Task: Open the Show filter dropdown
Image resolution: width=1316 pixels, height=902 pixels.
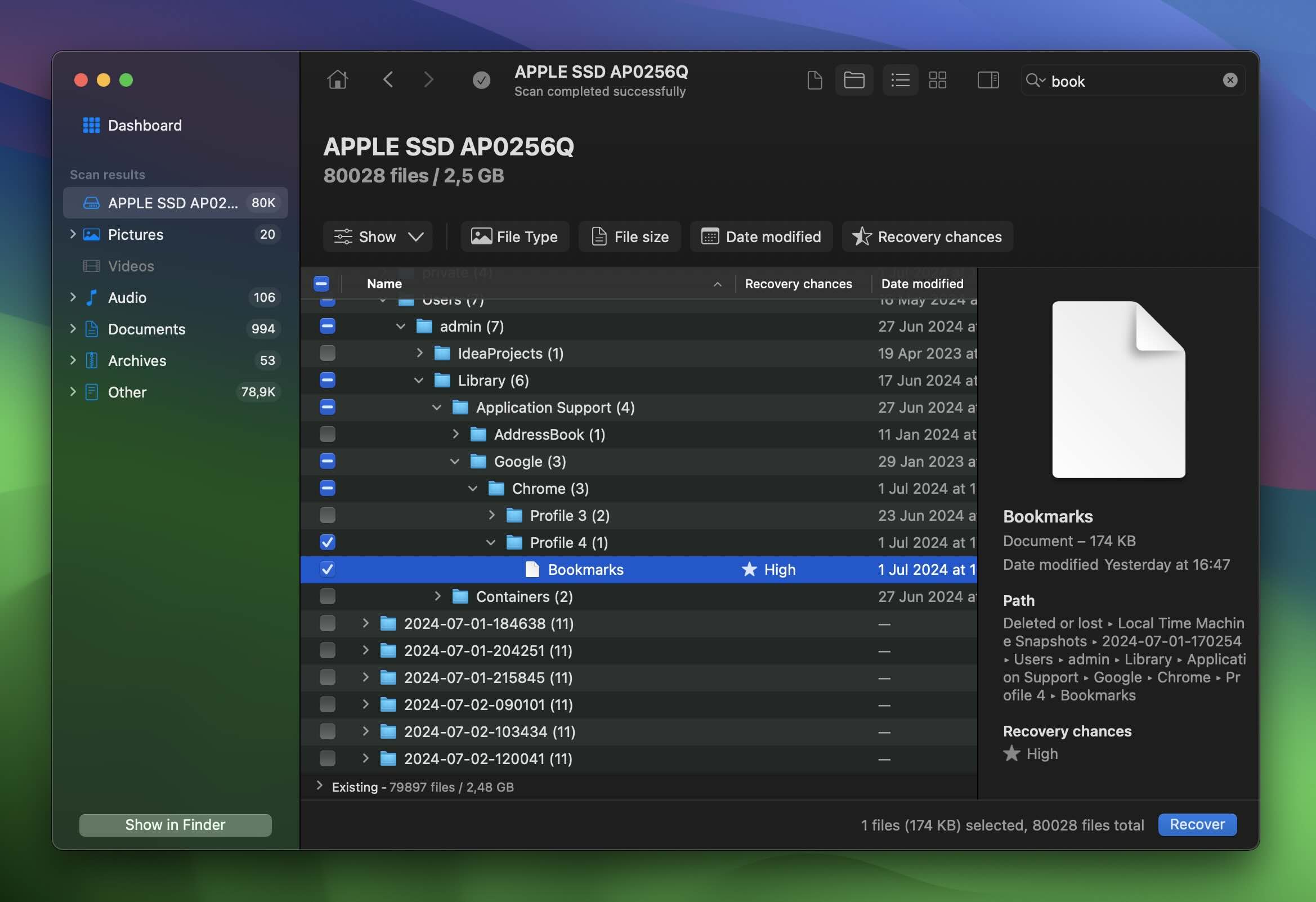Action: tap(378, 237)
